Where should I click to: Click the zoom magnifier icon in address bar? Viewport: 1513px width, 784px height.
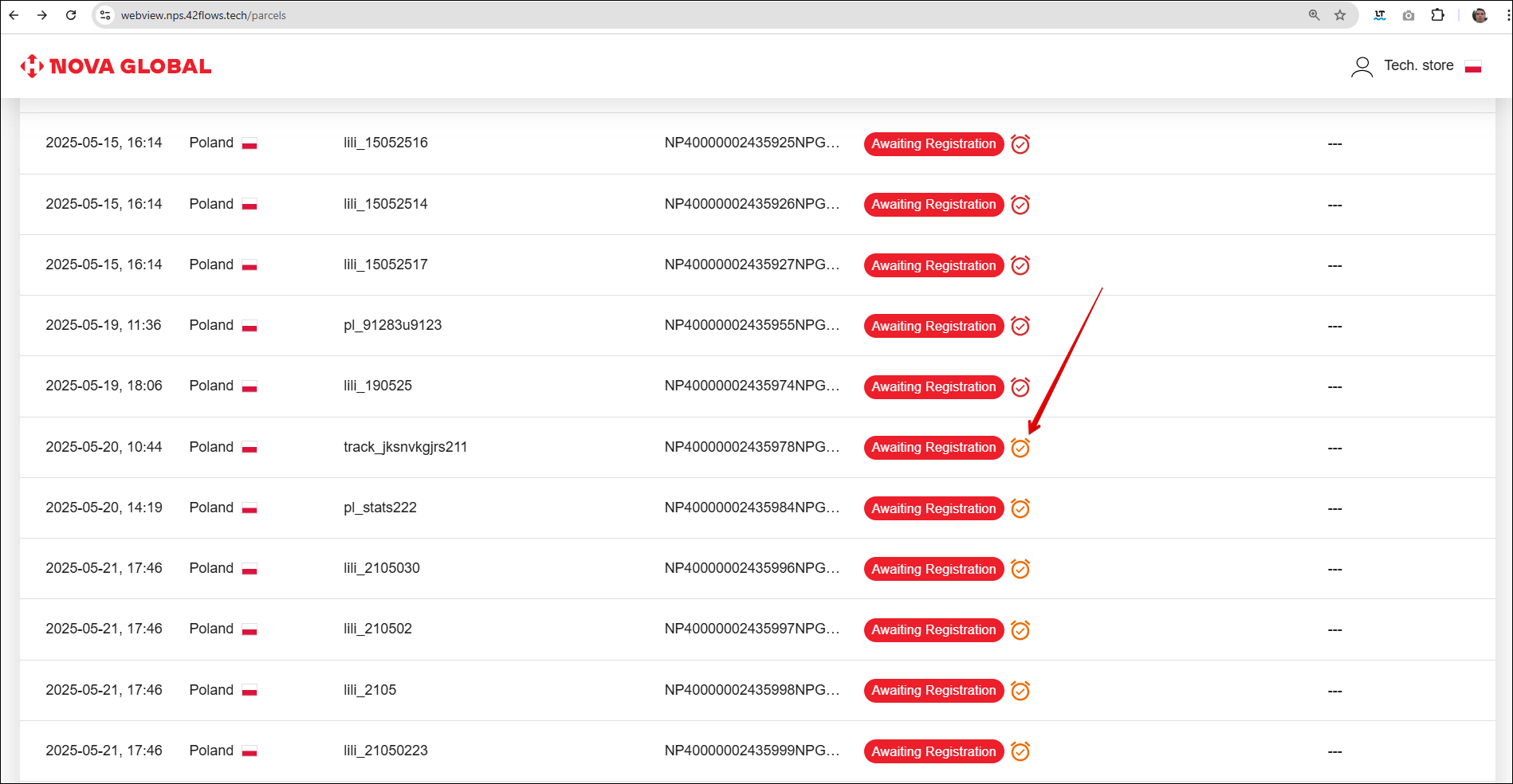[x=1314, y=15]
